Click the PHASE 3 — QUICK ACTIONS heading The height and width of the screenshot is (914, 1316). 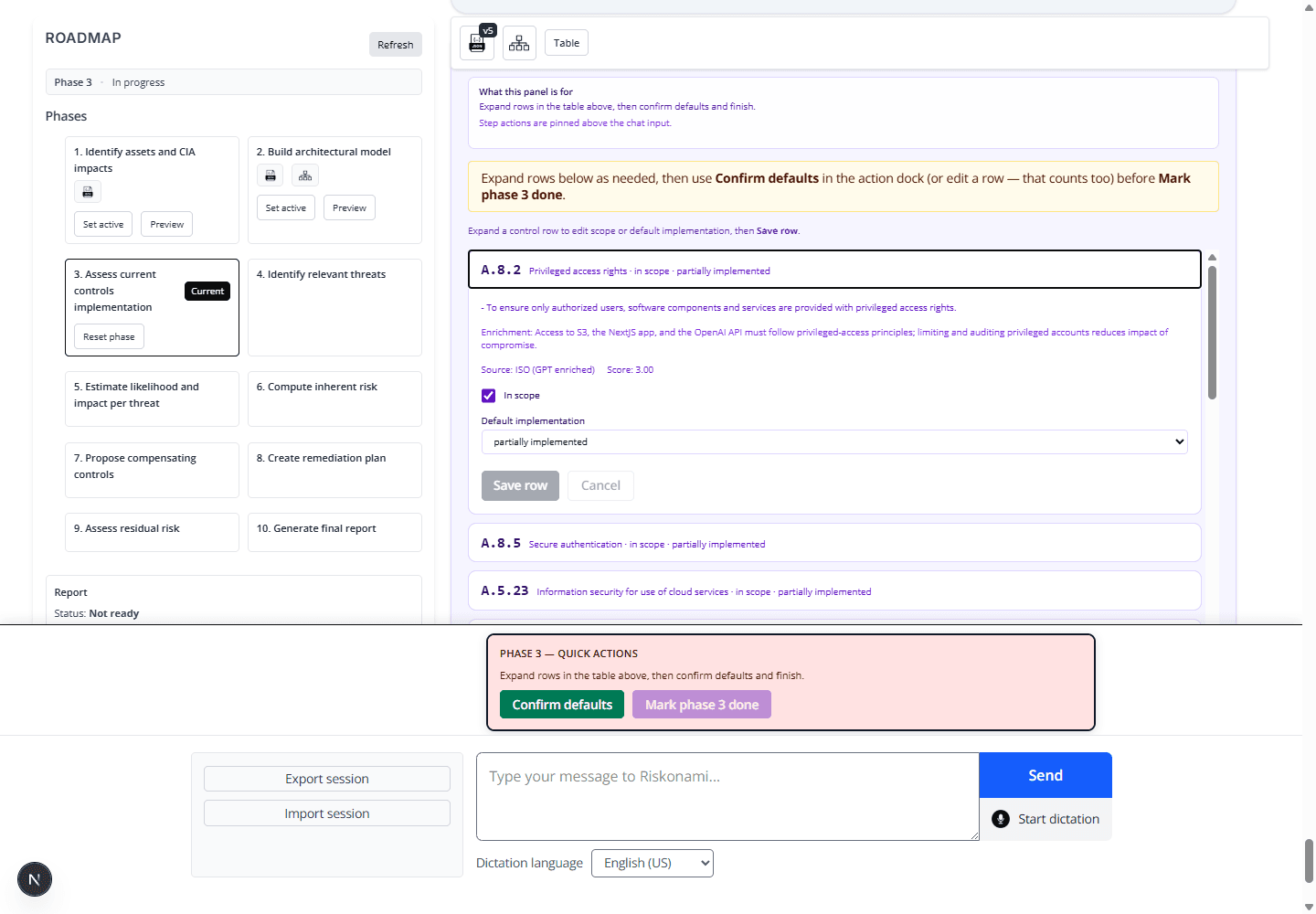(569, 654)
